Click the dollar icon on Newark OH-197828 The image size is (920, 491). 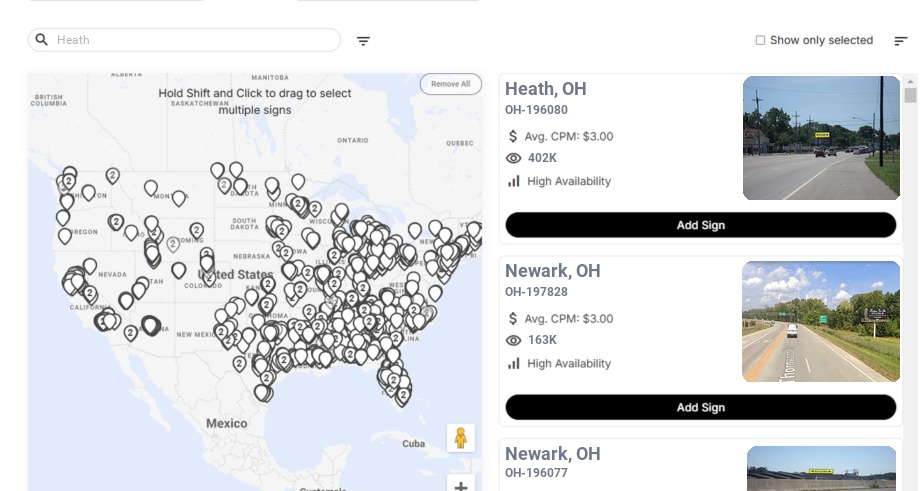(514, 318)
